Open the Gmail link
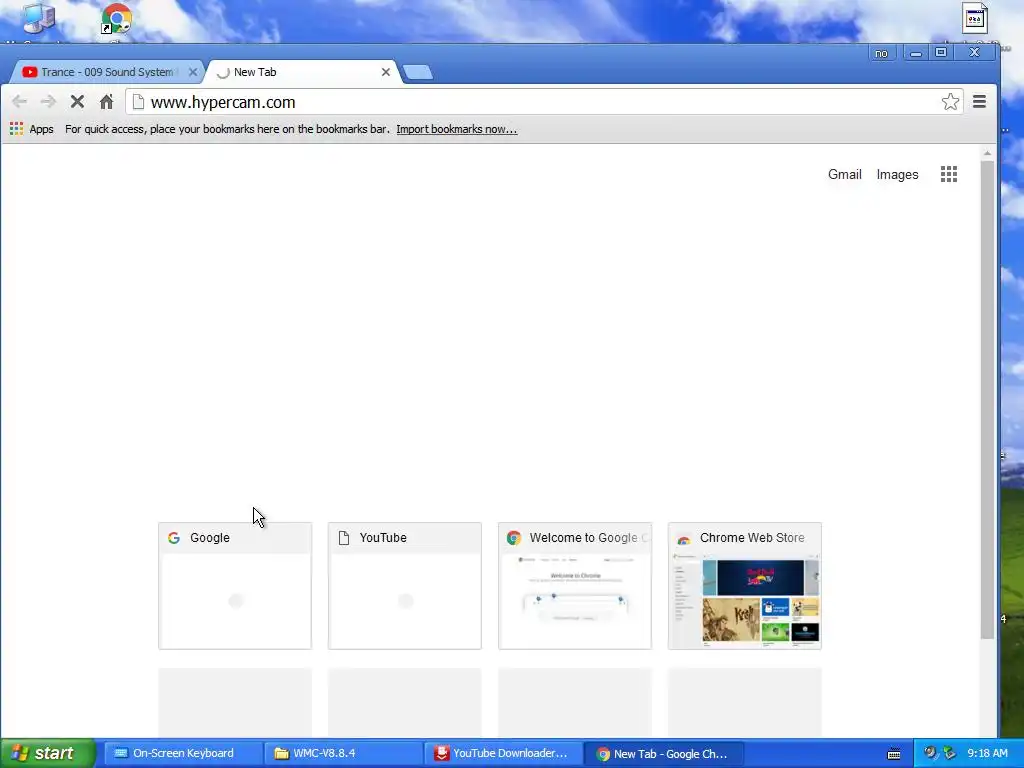 844,174
